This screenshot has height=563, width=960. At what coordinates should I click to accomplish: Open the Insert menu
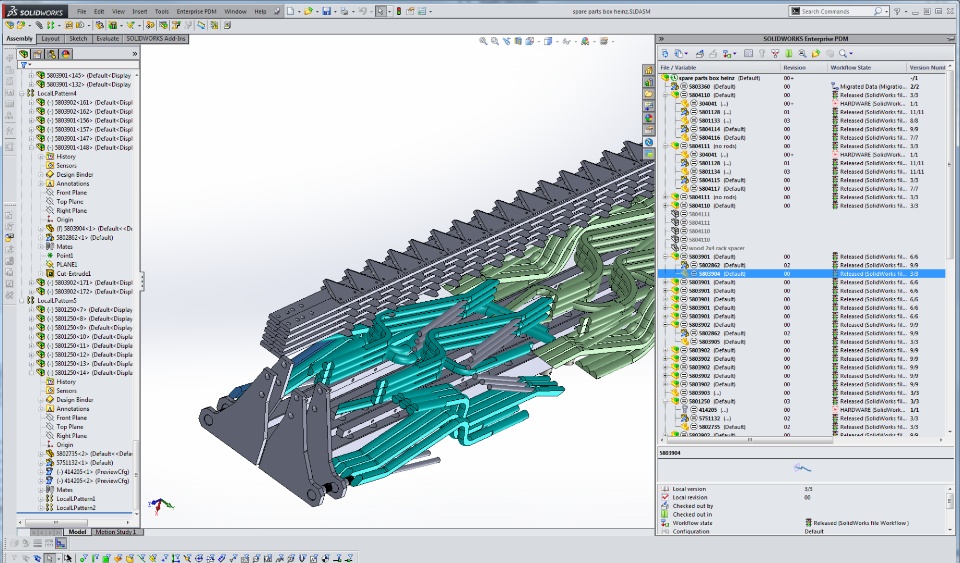140,11
